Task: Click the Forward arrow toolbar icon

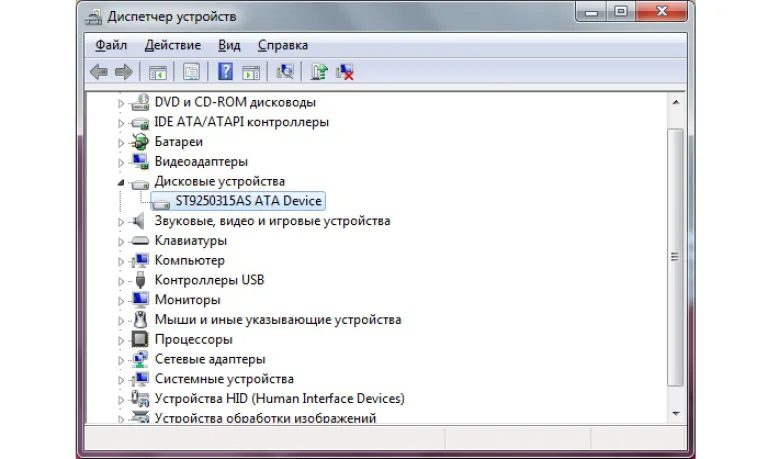Action: [123, 72]
